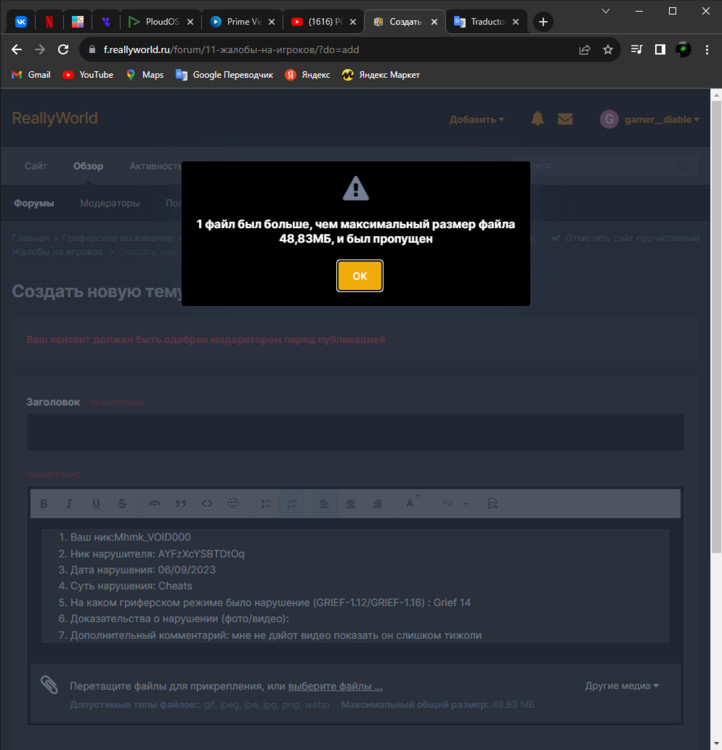This screenshot has height=750, width=722.
Task: Click the OK button in the dialog
Action: pyautogui.click(x=359, y=276)
